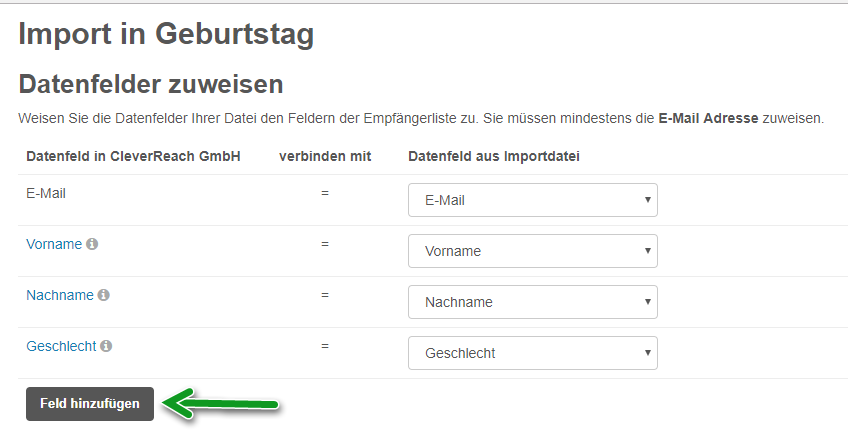
Task: Open the Nachname field link
Action: (59, 295)
